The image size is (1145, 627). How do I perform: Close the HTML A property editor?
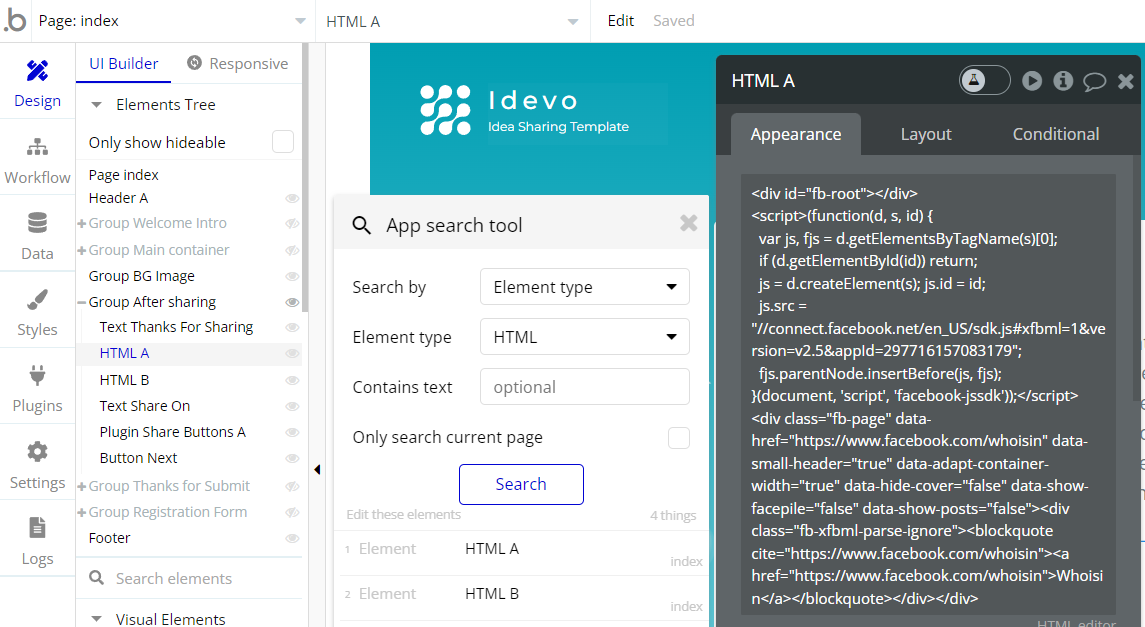pos(1125,81)
